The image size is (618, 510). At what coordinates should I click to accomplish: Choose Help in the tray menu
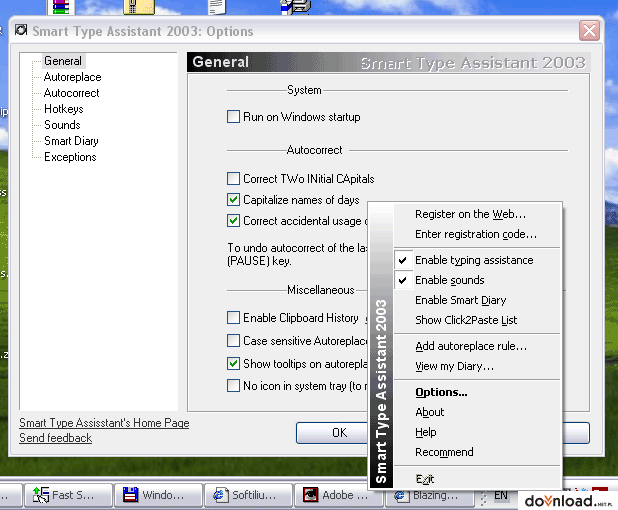(477, 432)
